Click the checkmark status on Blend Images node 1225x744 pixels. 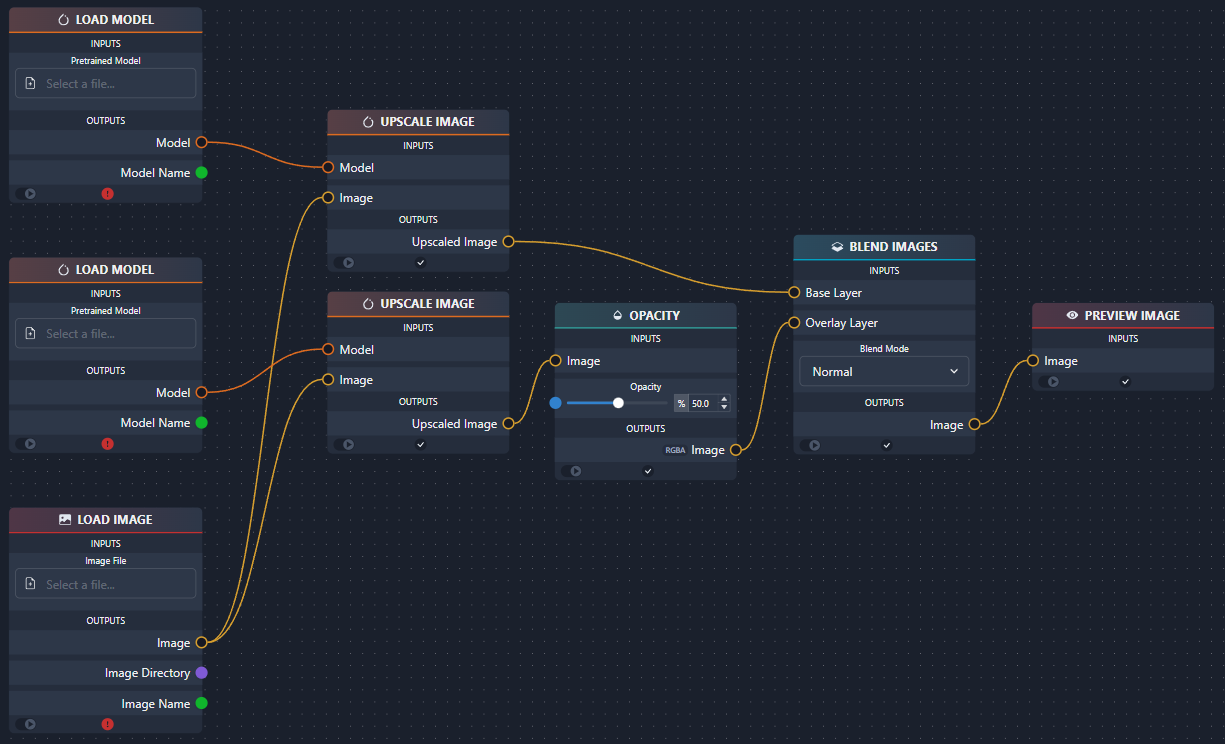point(886,445)
